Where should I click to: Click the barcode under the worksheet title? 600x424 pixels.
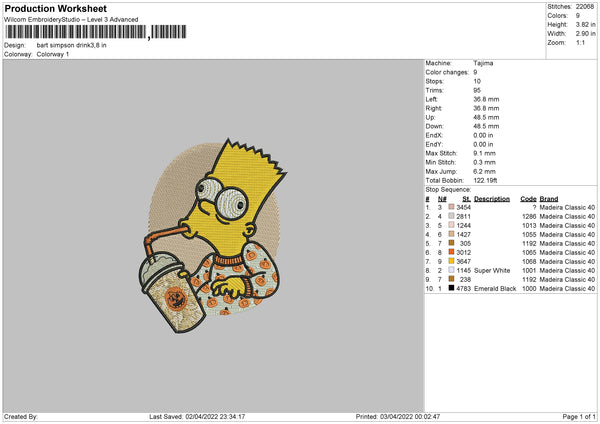[x=96, y=32]
